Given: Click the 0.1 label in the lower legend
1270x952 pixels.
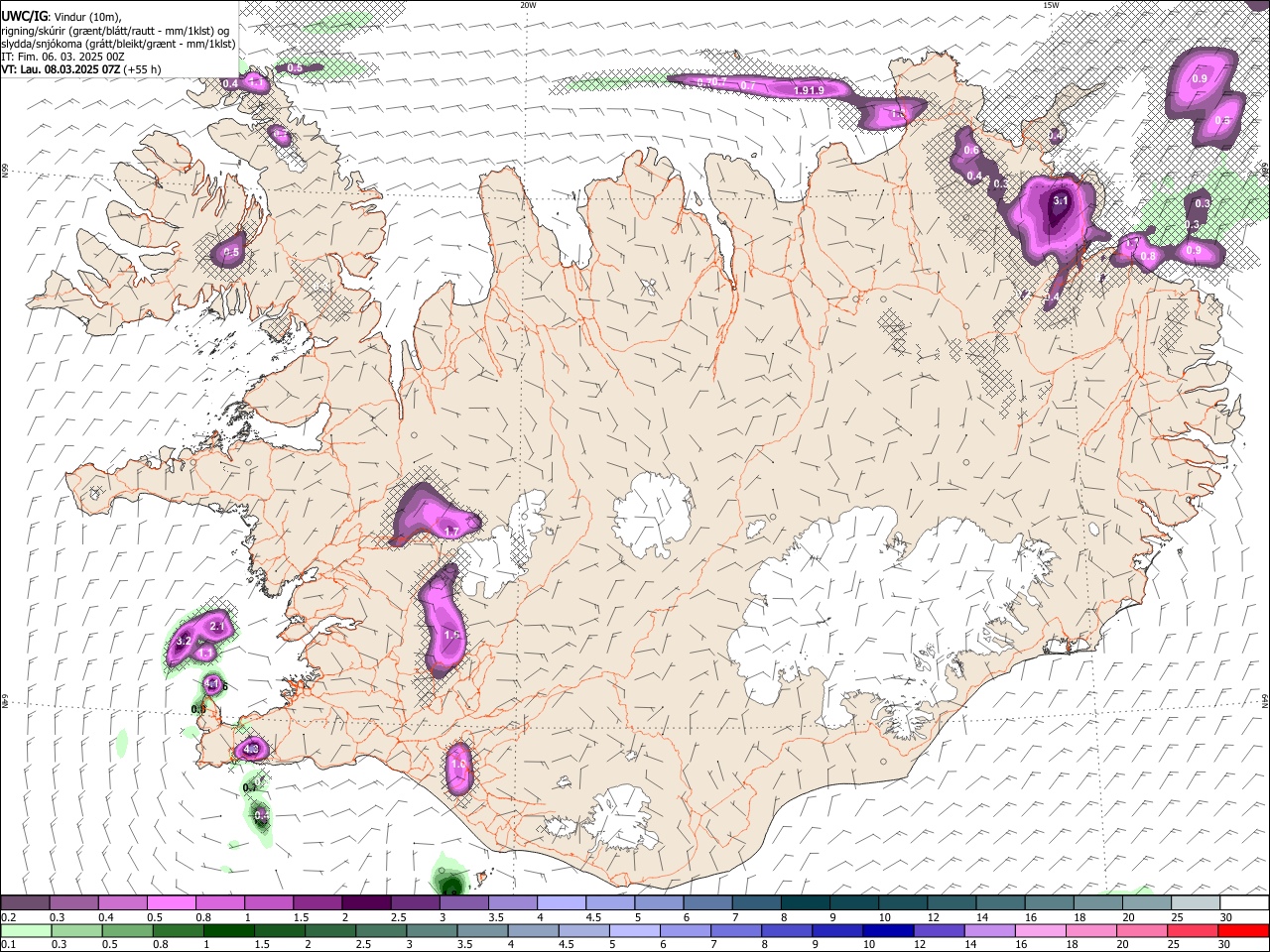Looking at the screenshot, I should pyautogui.click(x=8, y=944).
